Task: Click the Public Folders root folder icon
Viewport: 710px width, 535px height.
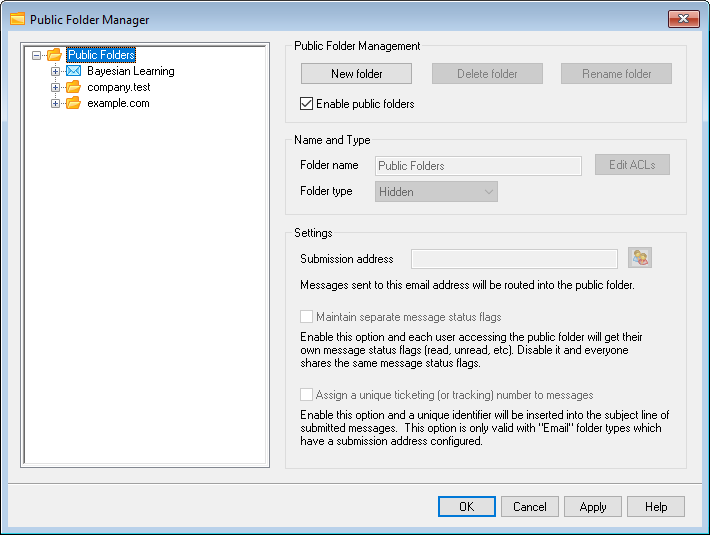Action: coord(54,55)
